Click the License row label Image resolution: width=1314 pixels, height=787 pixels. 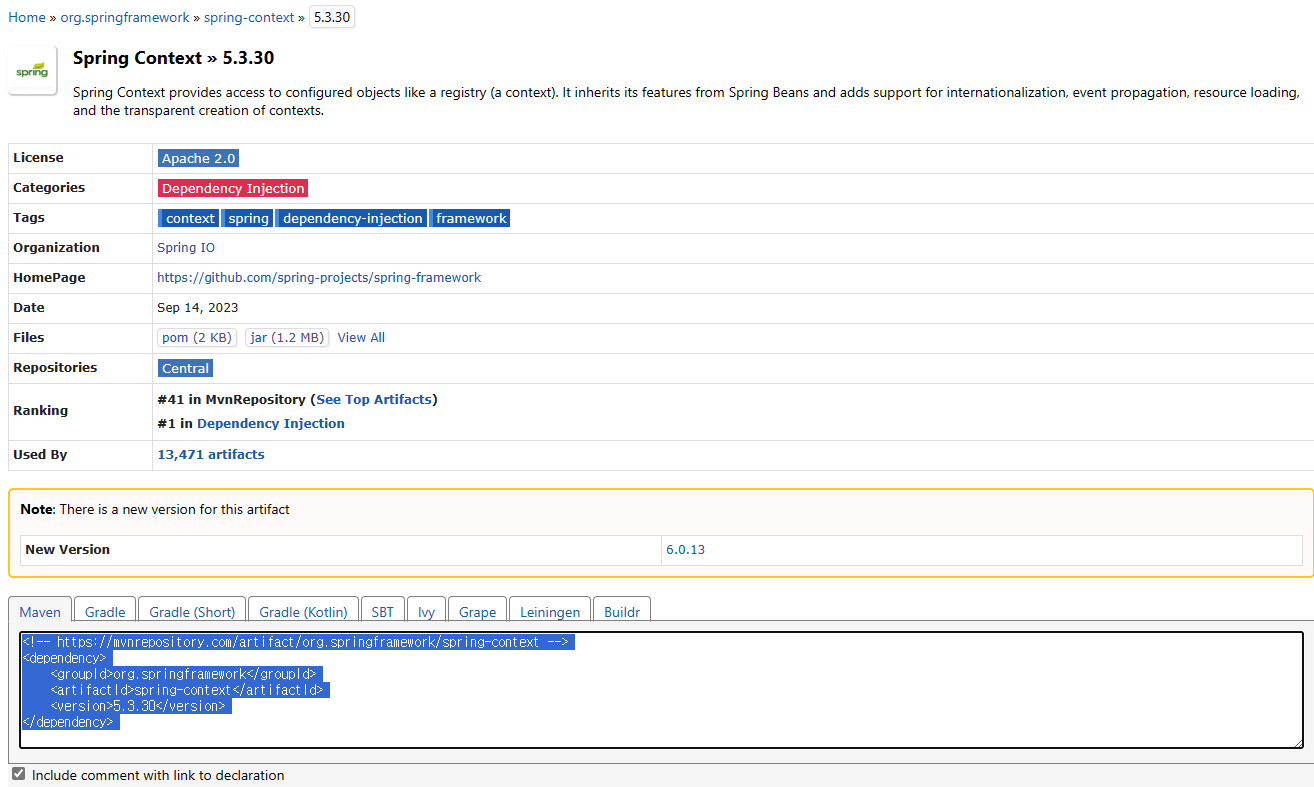[x=38, y=157]
